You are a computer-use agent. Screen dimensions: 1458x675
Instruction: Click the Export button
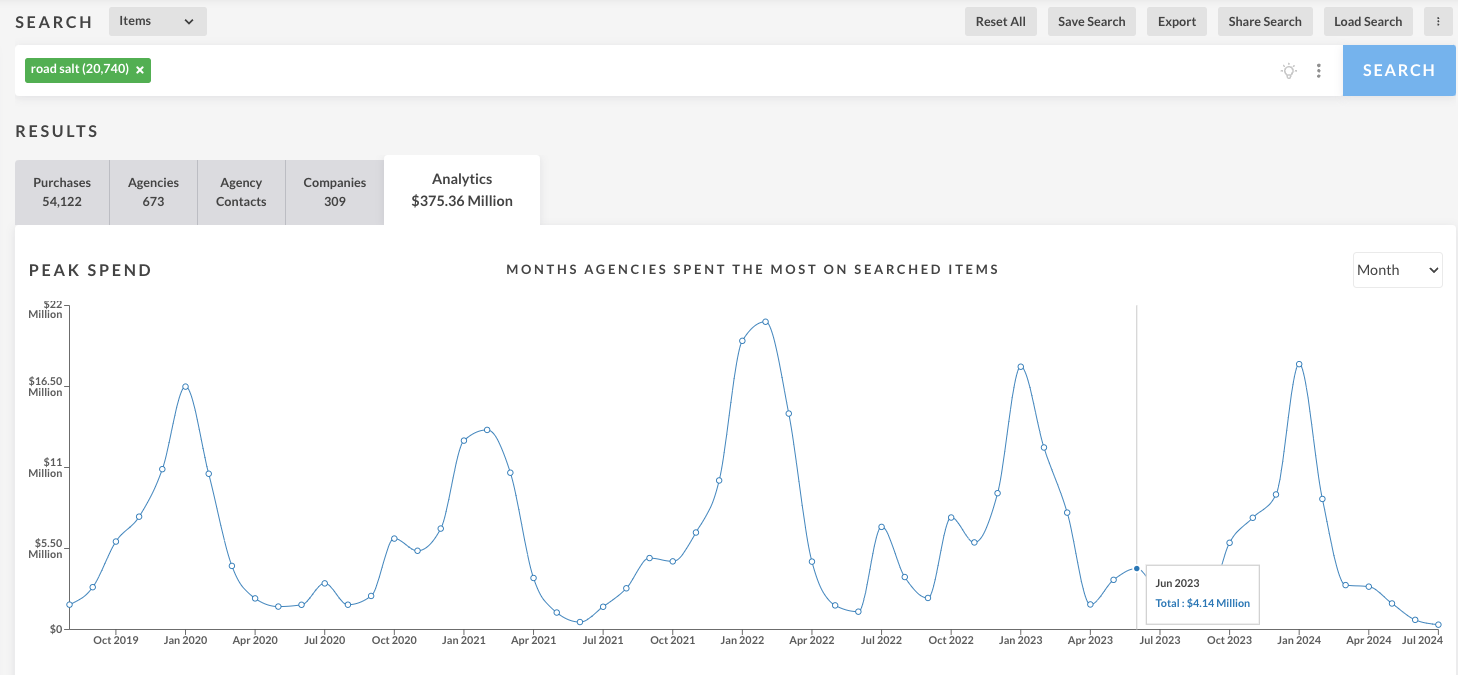(x=1177, y=21)
